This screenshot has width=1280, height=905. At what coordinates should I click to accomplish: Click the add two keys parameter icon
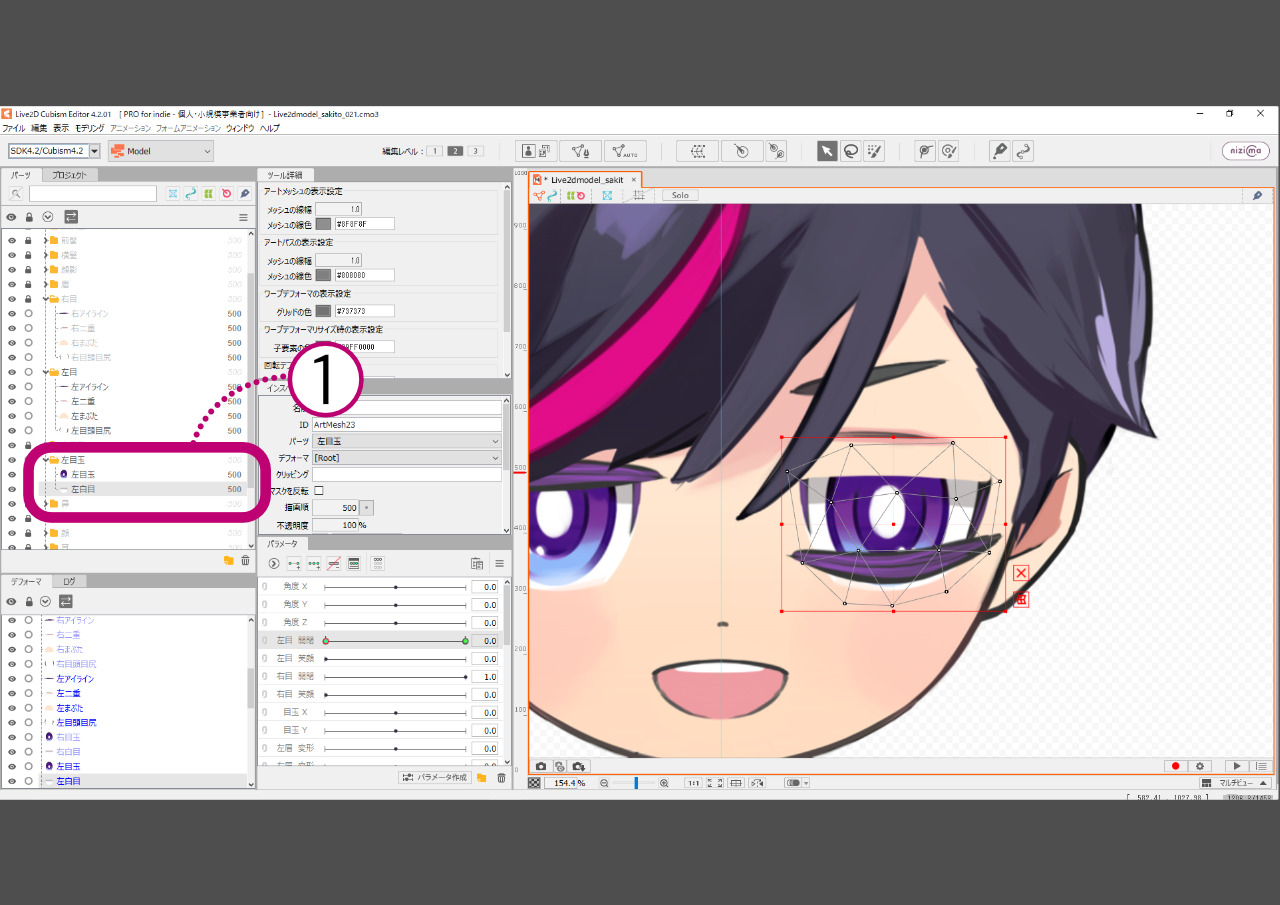pyautogui.click(x=294, y=564)
